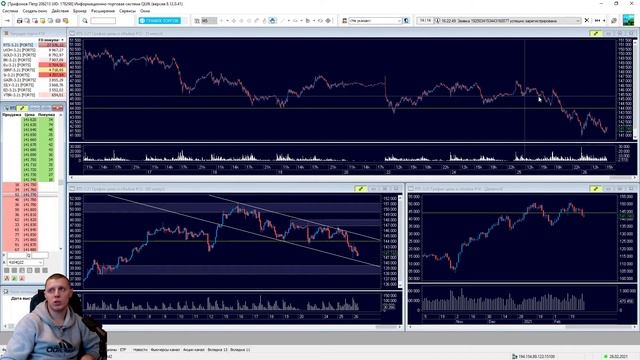Screen dimensions: 640x360
Task: Click the Цена column header in order book
Action: [29, 115]
